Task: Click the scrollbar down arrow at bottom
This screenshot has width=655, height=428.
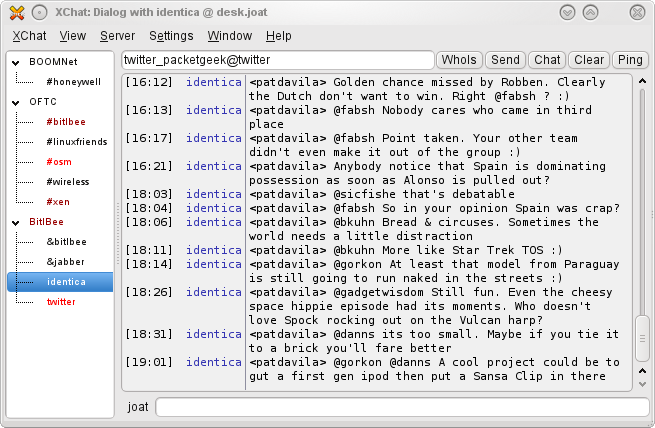Action: [x=642, y=384]
